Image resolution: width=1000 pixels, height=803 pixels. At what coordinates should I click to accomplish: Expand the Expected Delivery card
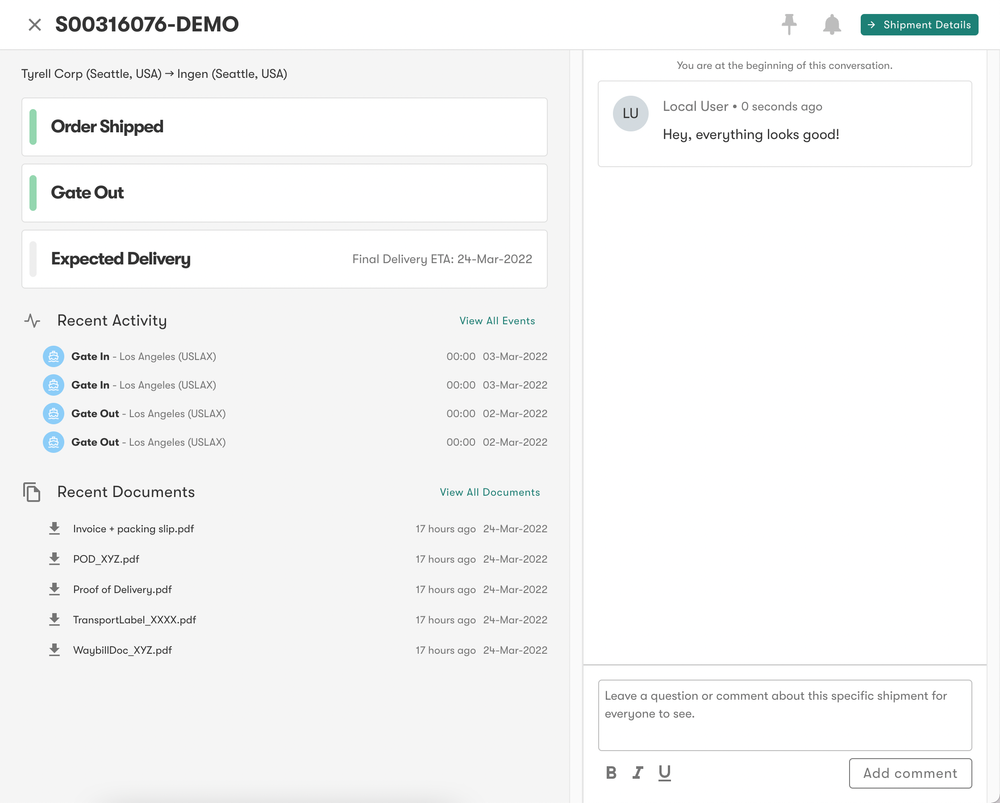tap(284, 258)
